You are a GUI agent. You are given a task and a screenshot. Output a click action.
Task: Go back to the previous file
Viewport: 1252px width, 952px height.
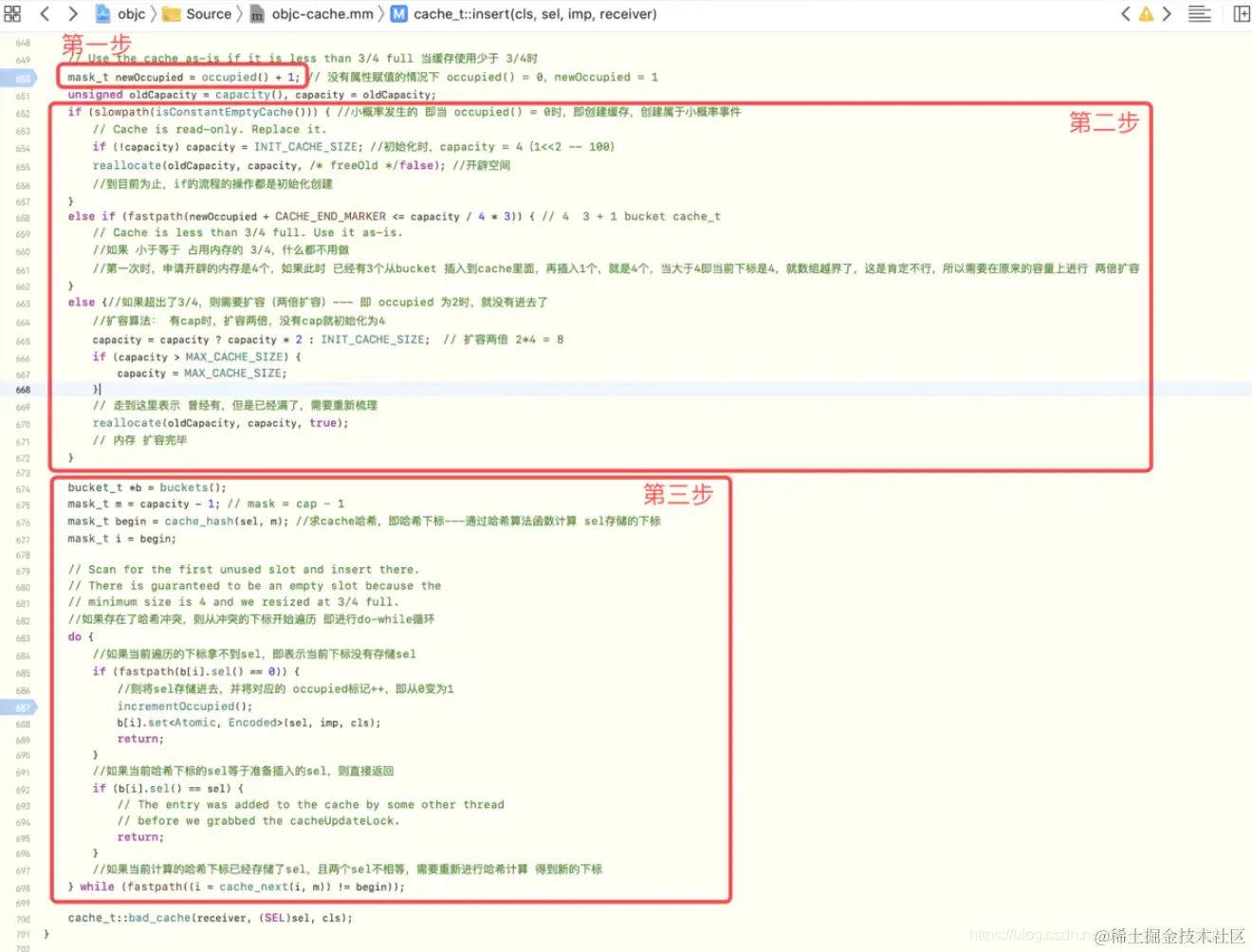tap(44, 13)
